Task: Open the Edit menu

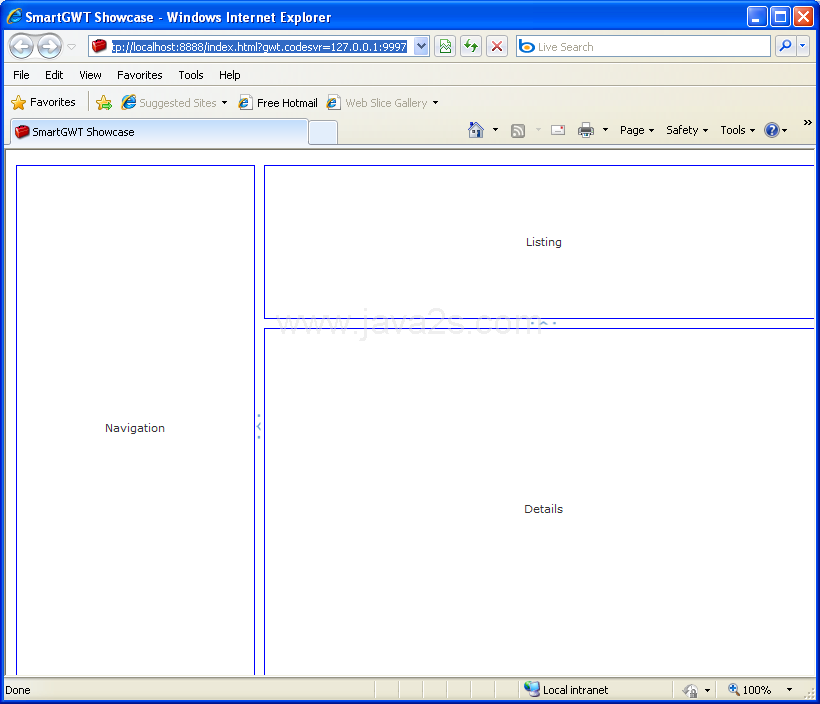Action: pyautogui.click(x=54, y=75)
